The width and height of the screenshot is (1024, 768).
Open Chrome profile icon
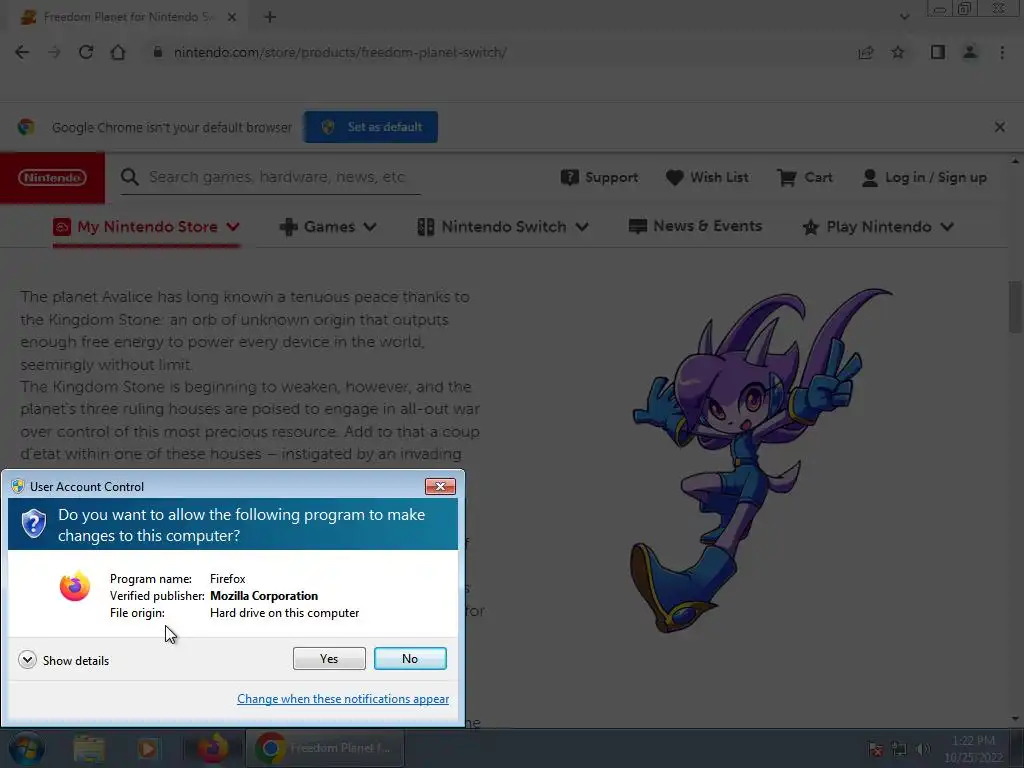click(x=970, y=52)
